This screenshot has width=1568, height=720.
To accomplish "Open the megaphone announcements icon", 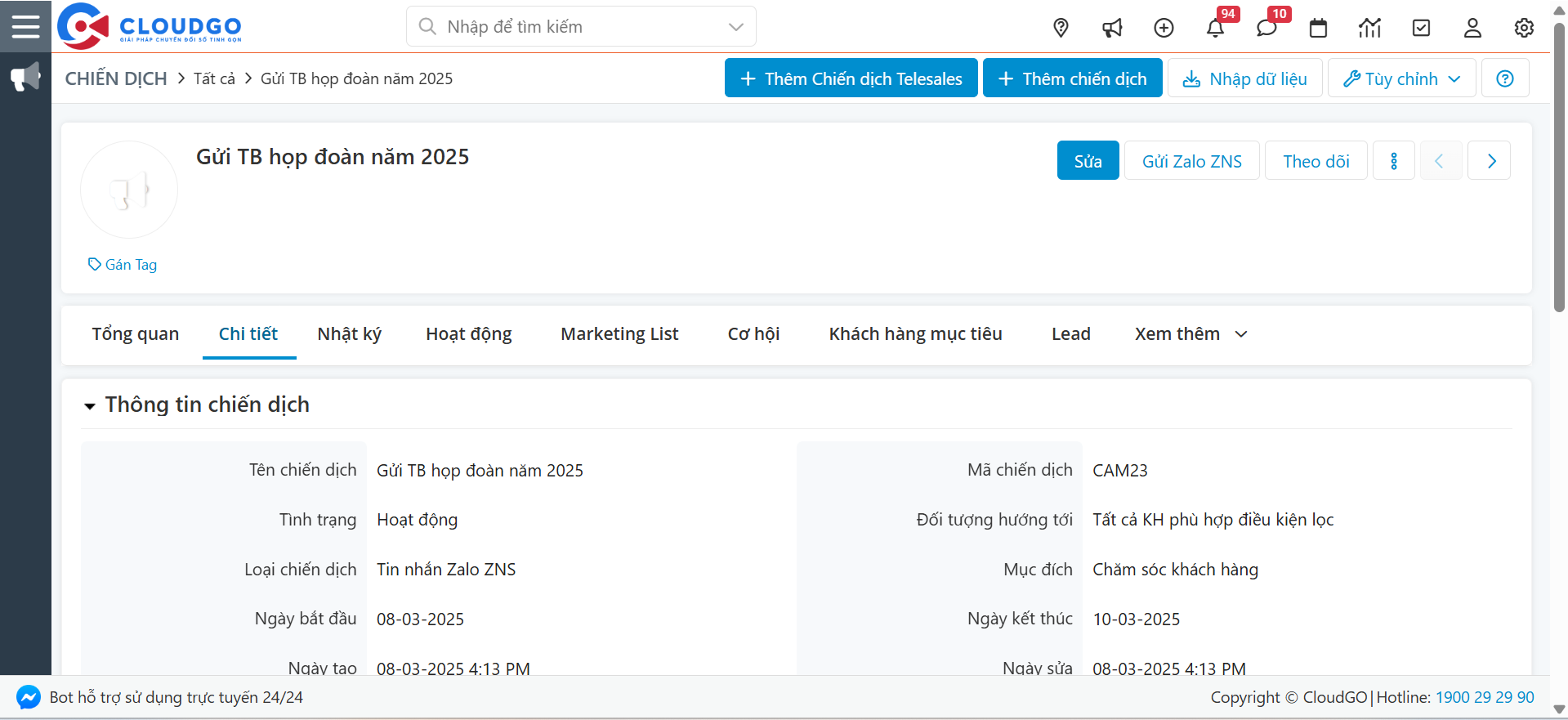I will point(1112,28).
